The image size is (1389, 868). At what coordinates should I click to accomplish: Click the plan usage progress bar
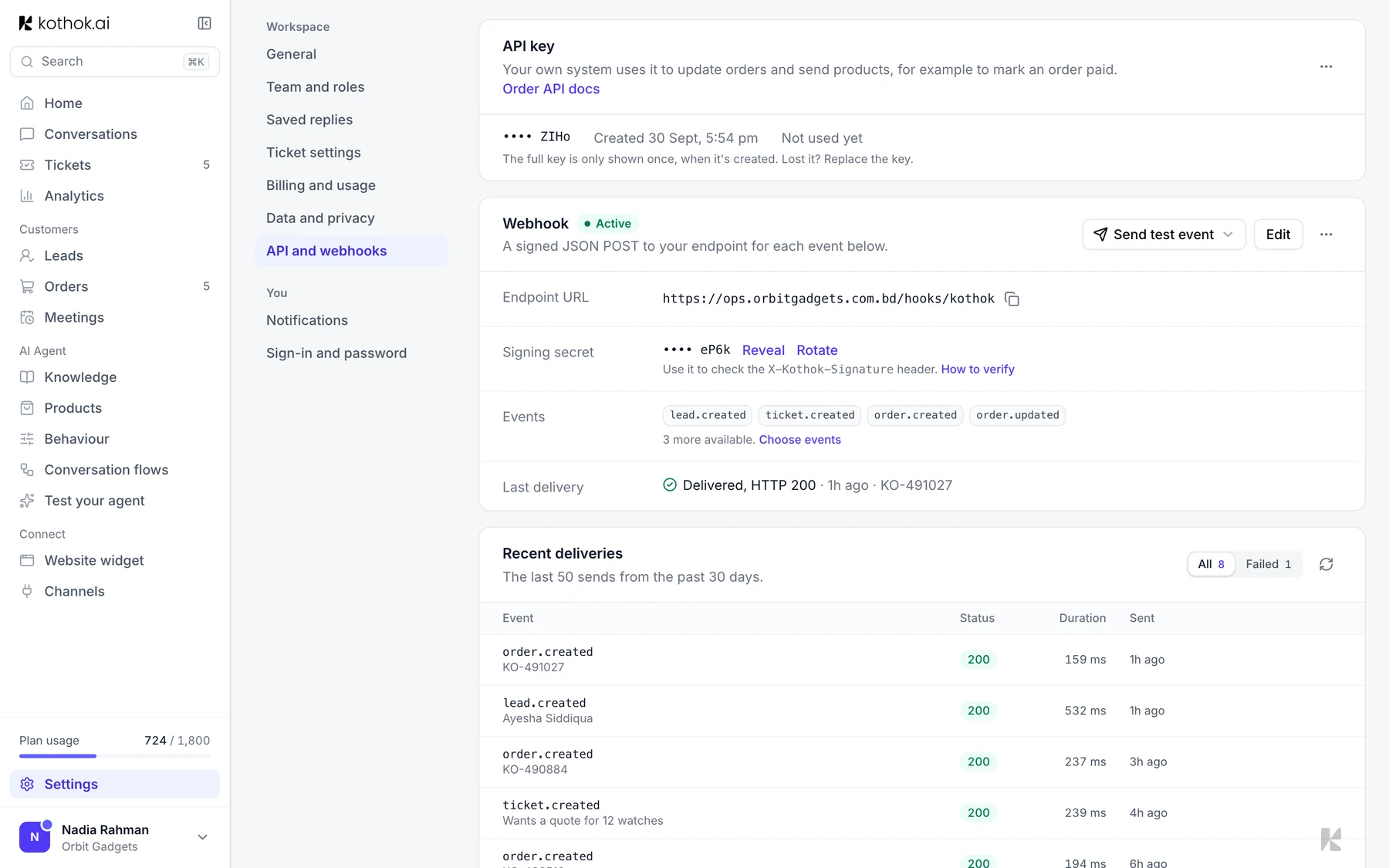[x=115, y=756]
